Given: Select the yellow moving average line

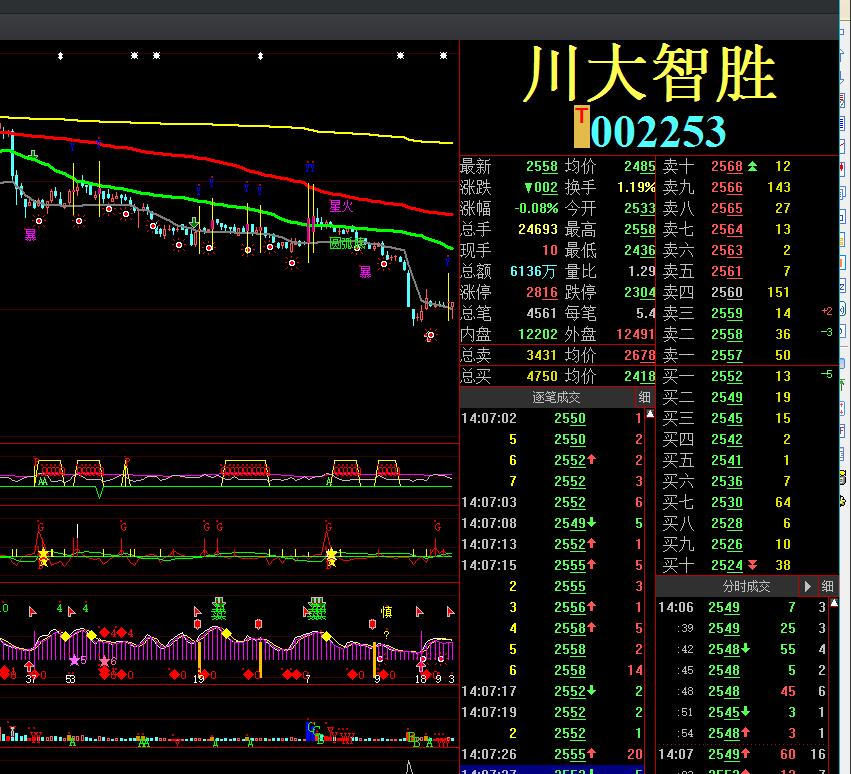Looking at the screenshot, I should (227, 126).
